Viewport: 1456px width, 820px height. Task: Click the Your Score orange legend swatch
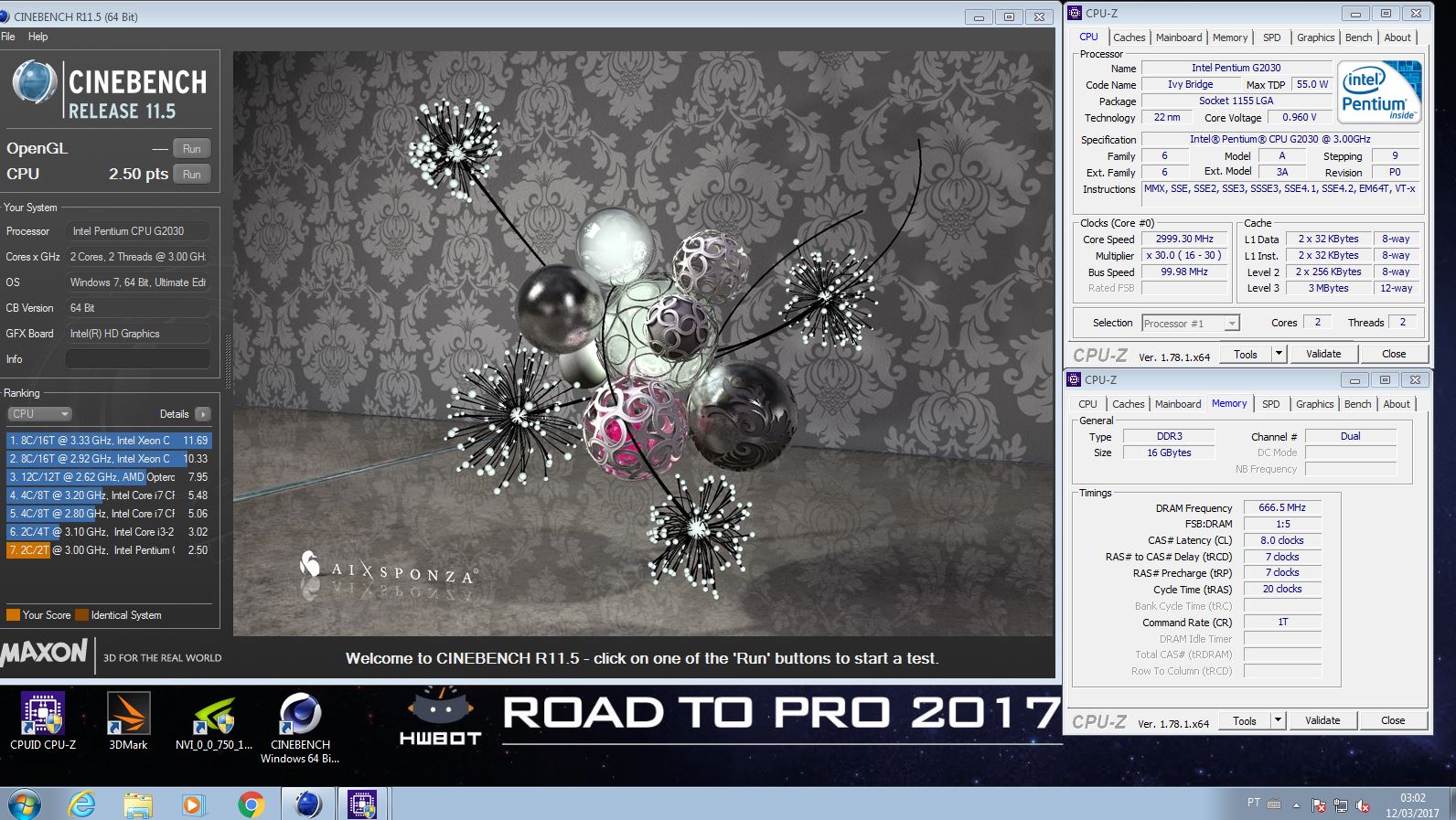[x=13, y=615]
